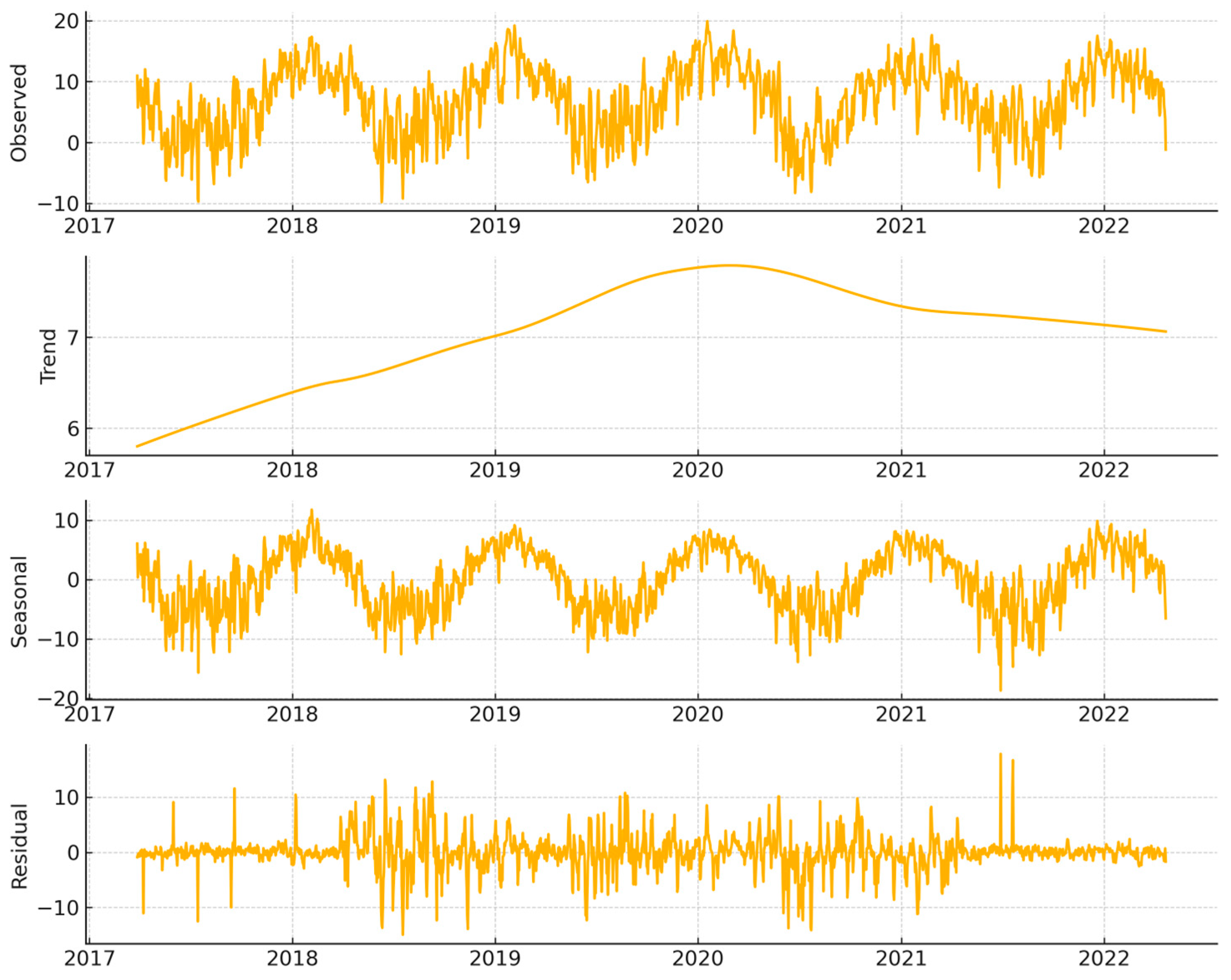1231x980 pixels.
Task: Click the 6 tick on the Trend axis
Action: pos(73,429)
